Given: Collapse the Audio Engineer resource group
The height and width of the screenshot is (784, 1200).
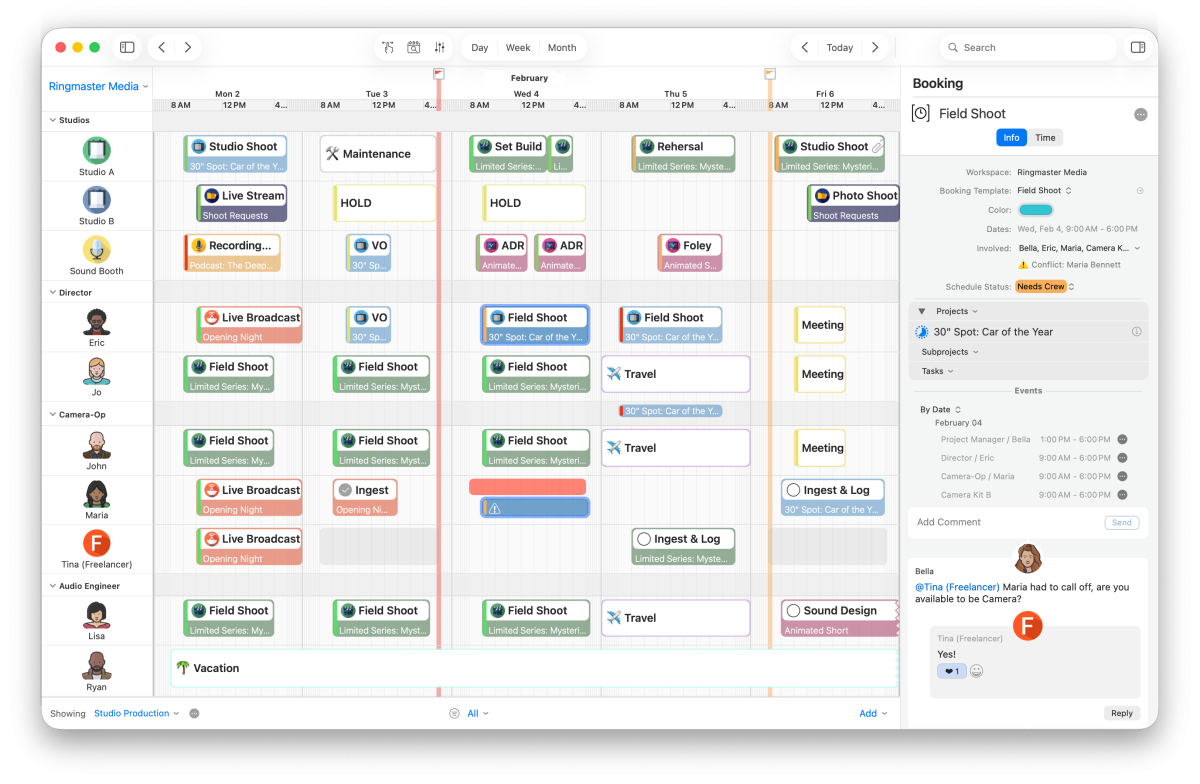Looking at the screenshot, I should tap(52, 586).
